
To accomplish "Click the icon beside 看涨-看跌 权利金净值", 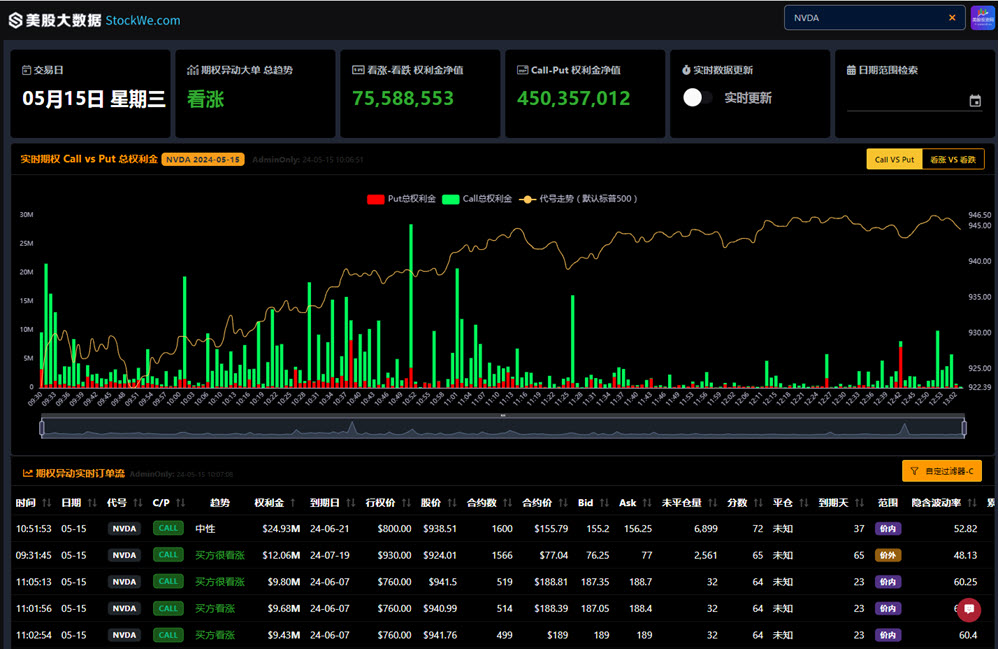I will point(358,70).
